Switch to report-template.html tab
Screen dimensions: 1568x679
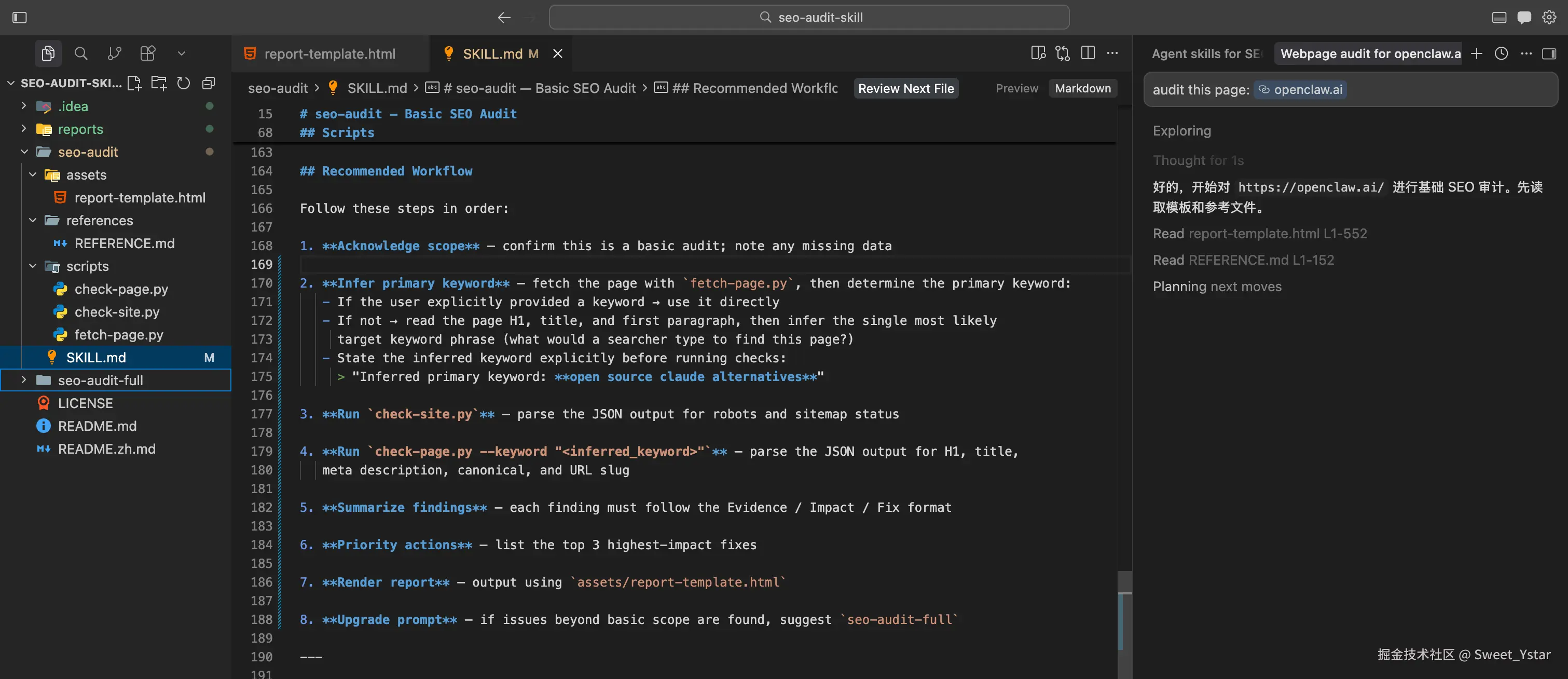click(329, 53)
